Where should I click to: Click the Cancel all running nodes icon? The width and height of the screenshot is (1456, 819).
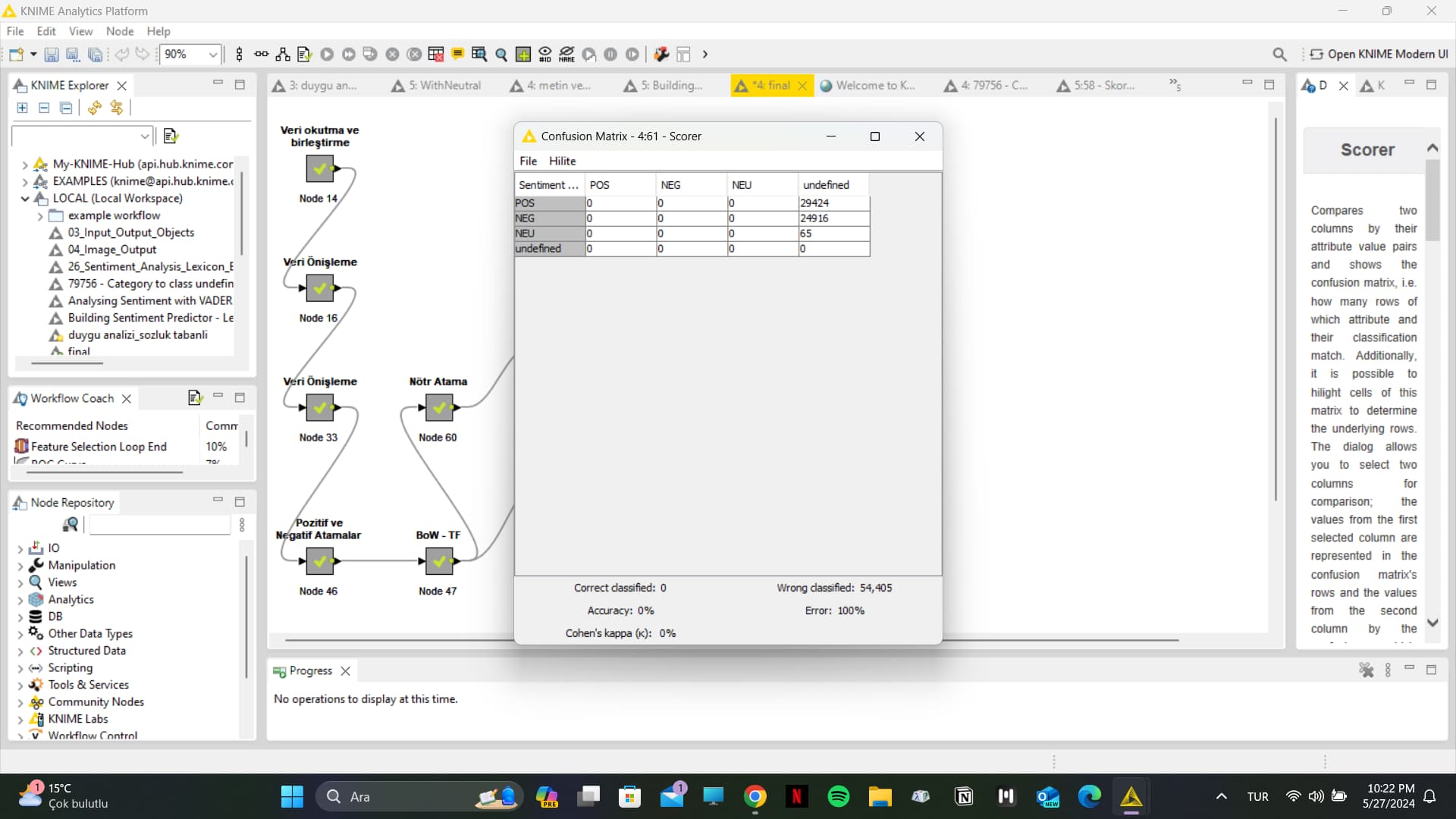coord(414,54)
